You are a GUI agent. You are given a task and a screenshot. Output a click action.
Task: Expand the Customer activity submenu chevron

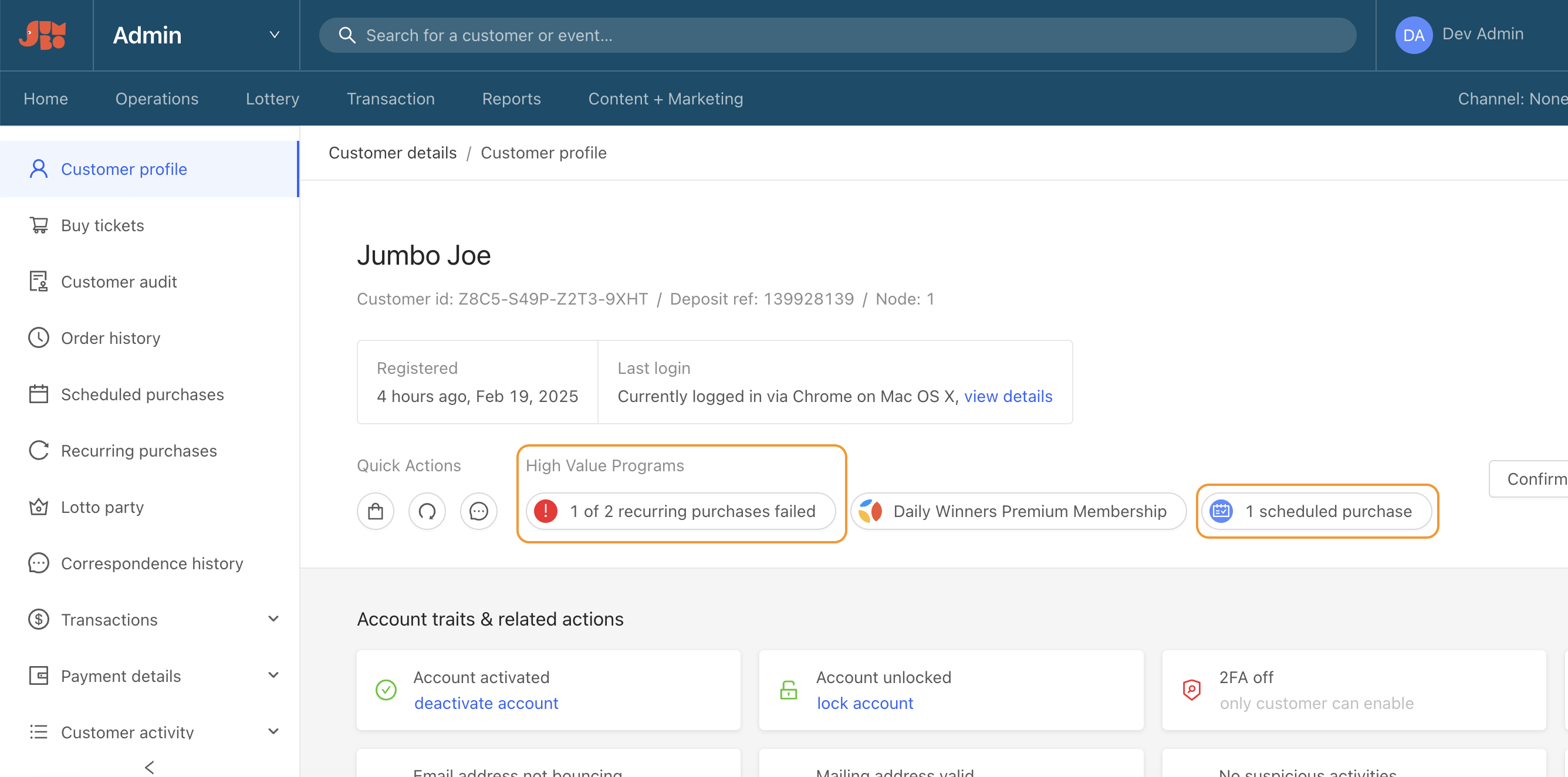273,731
